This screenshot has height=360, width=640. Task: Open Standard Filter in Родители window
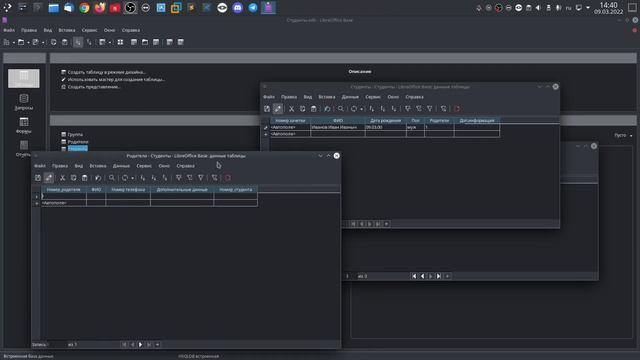coord(200,178)
